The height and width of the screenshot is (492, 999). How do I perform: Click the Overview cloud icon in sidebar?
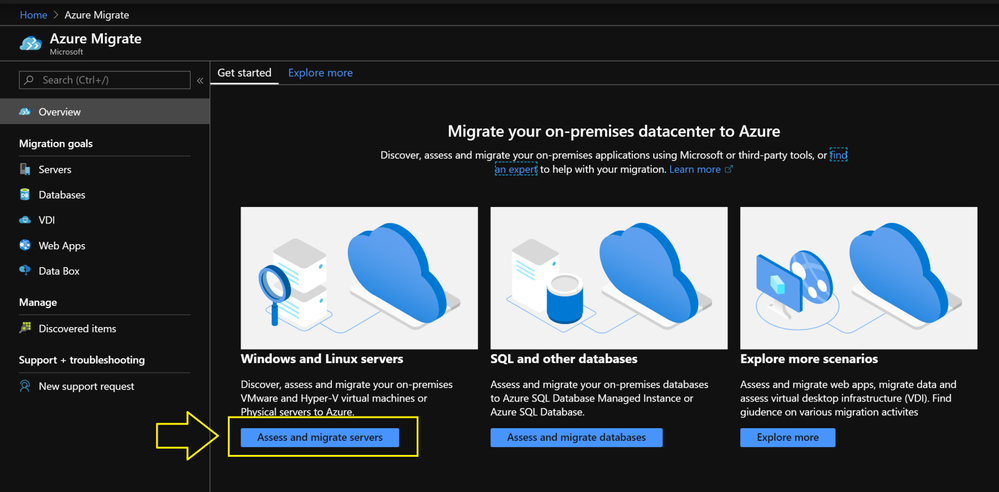[x=25, y=112]
